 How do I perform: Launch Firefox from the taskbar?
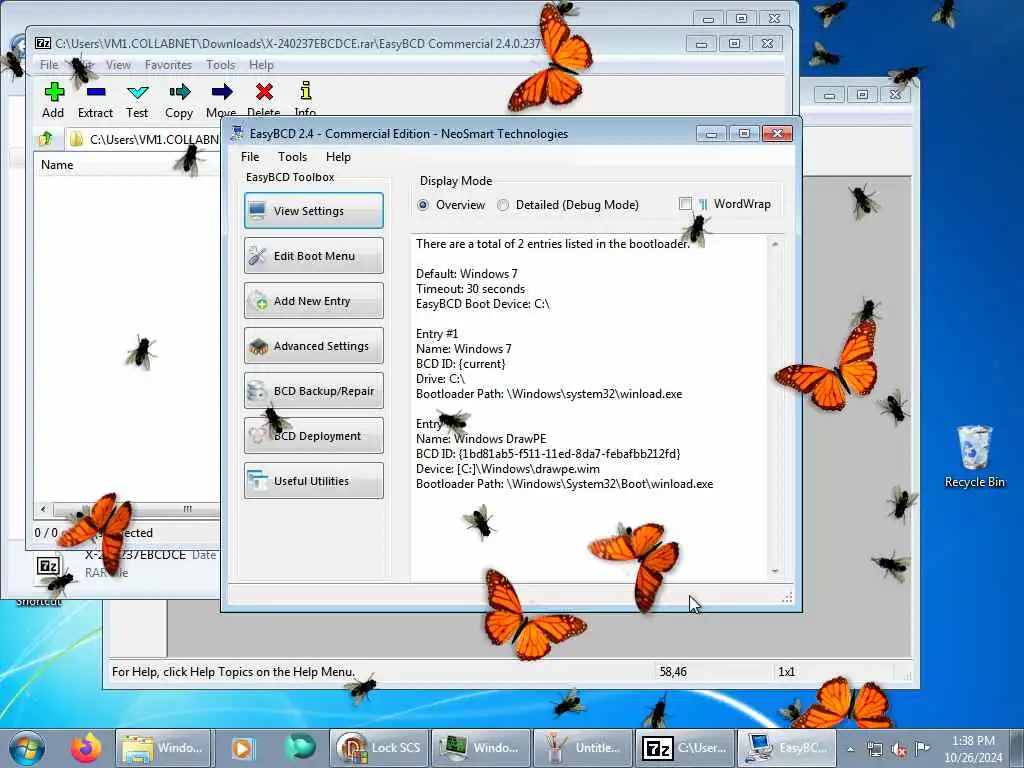pyautogui.click(x=86, y=748)
